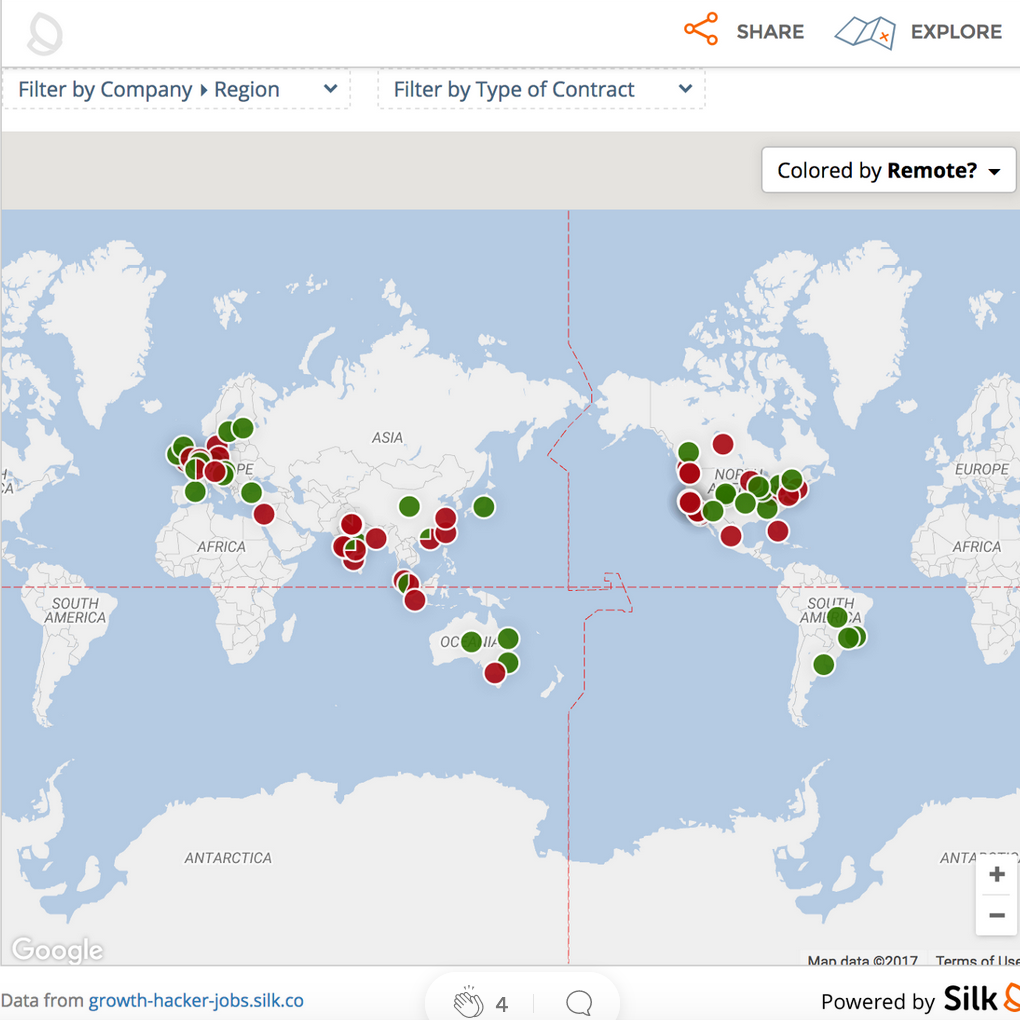Open the Terms of Use link

tap(977, 961)
